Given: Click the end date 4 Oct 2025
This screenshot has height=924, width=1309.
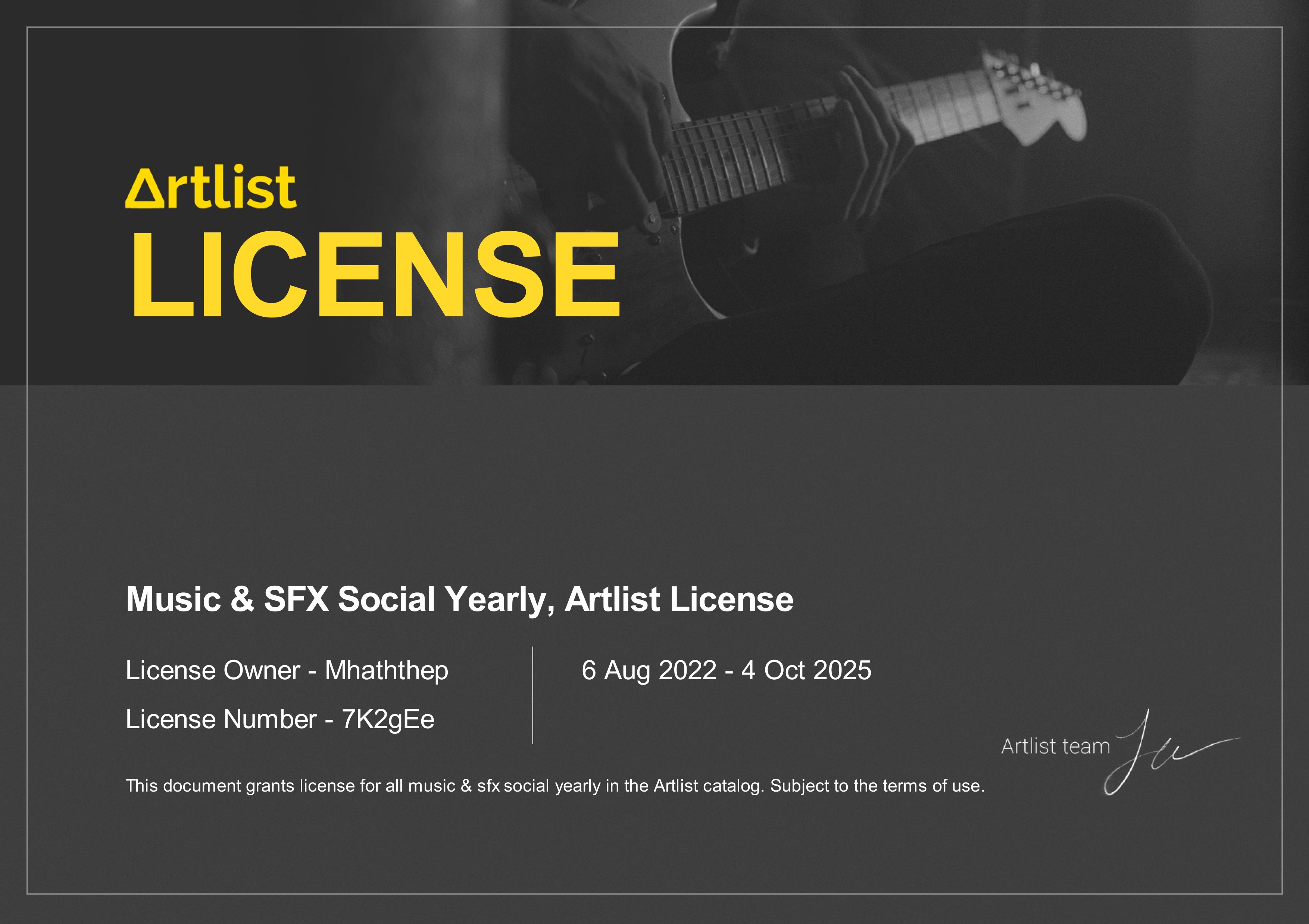Looking at the screenshot, I should coord(806,670).
